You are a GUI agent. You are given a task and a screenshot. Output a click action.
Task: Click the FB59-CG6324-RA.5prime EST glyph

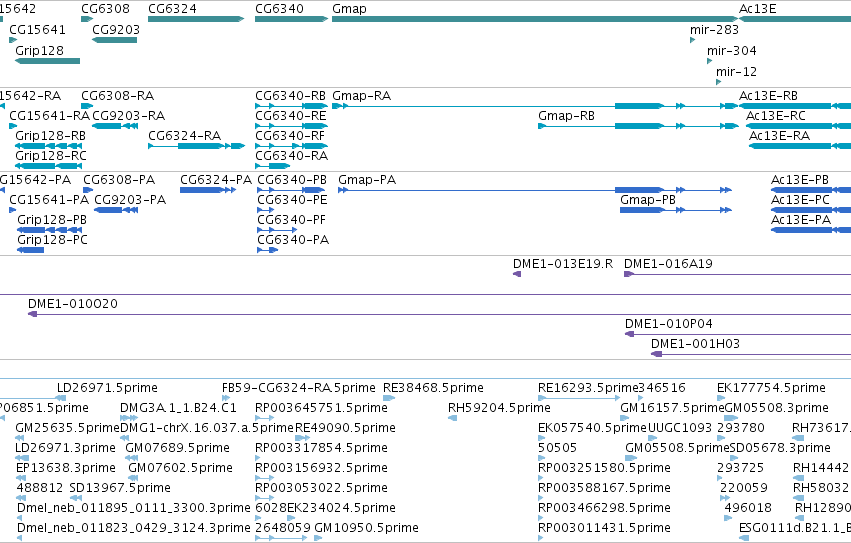226,398
